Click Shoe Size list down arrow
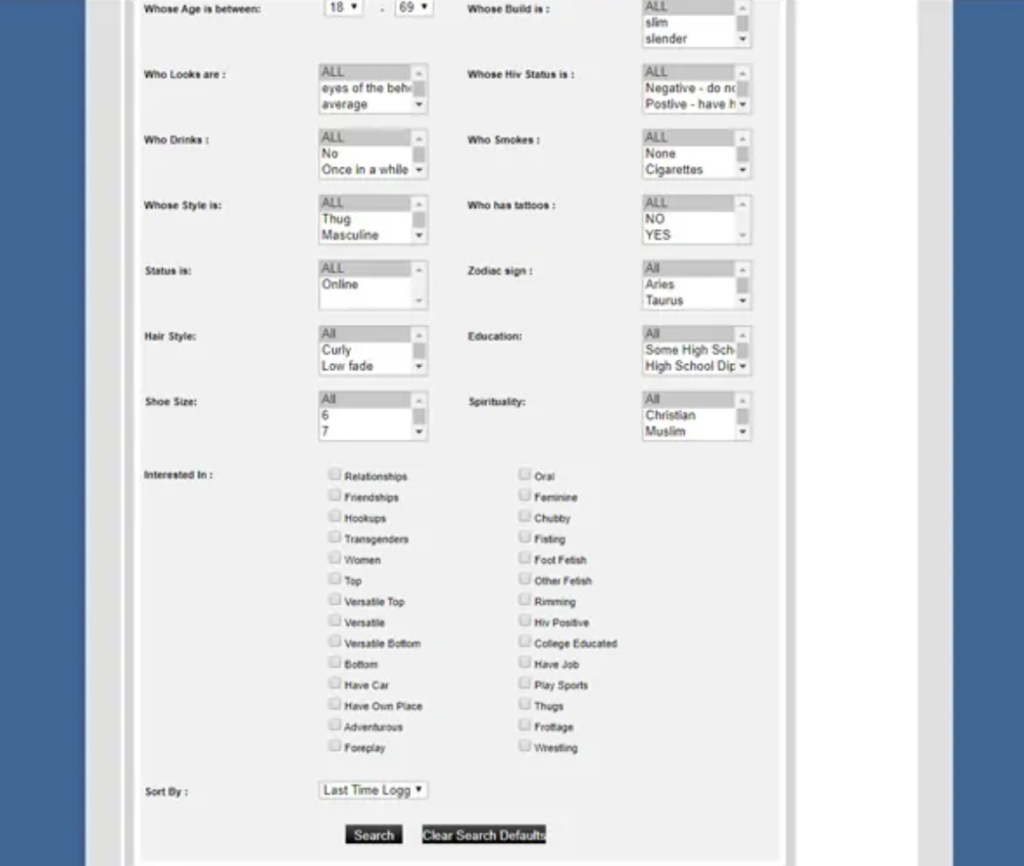 click(419, 432)
